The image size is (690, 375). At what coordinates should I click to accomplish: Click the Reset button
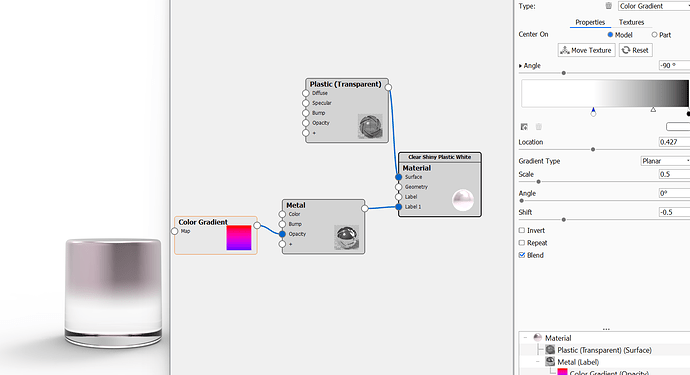click(x=635, y=50)
